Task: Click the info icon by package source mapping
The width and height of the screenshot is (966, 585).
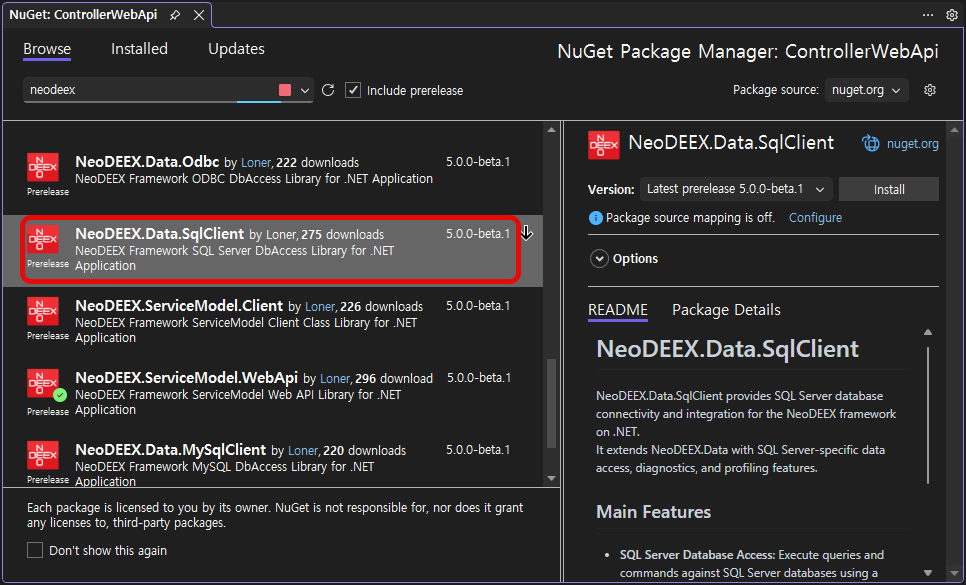Action: 595,217
